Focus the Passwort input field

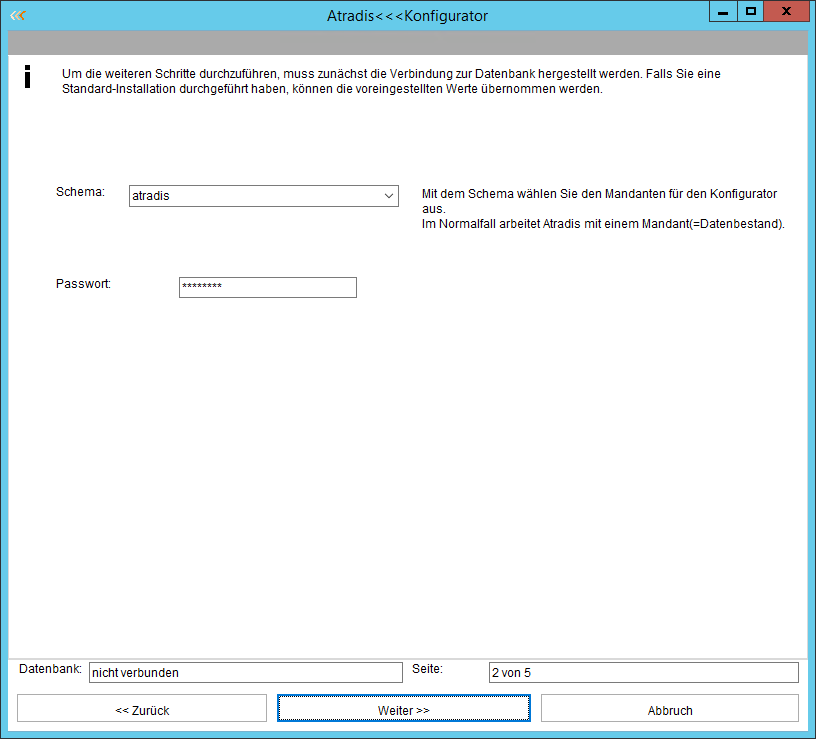click(268, 287)
